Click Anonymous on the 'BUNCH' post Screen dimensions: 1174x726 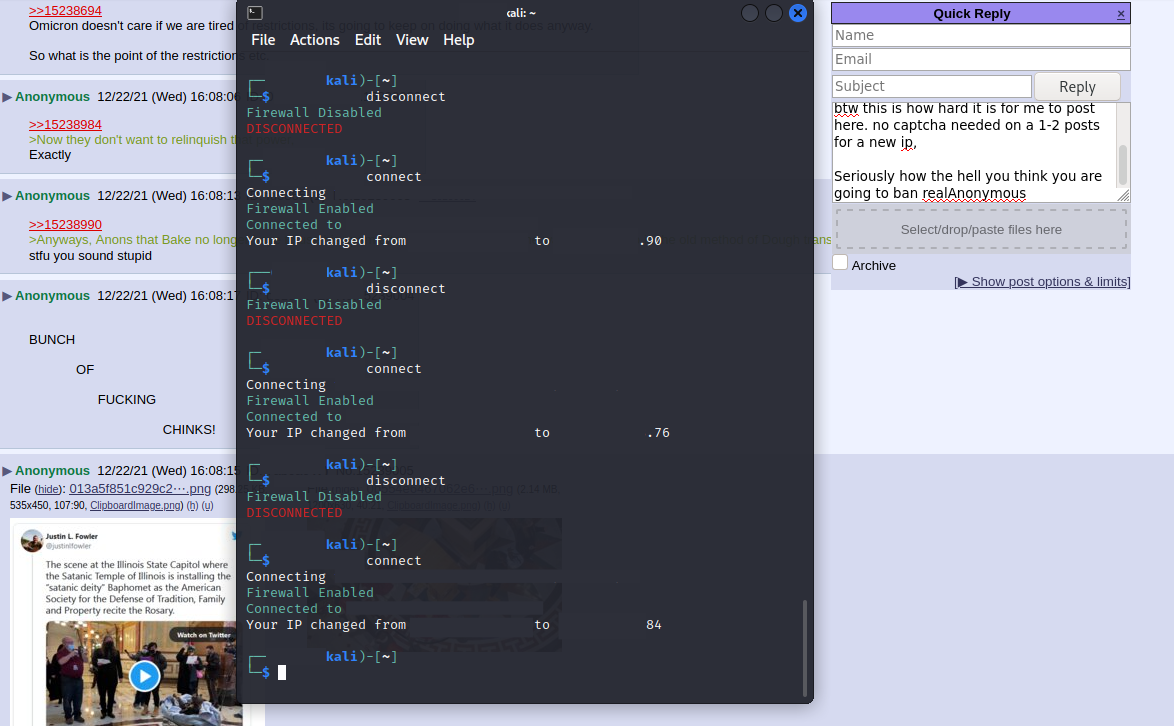coord(52,296)
